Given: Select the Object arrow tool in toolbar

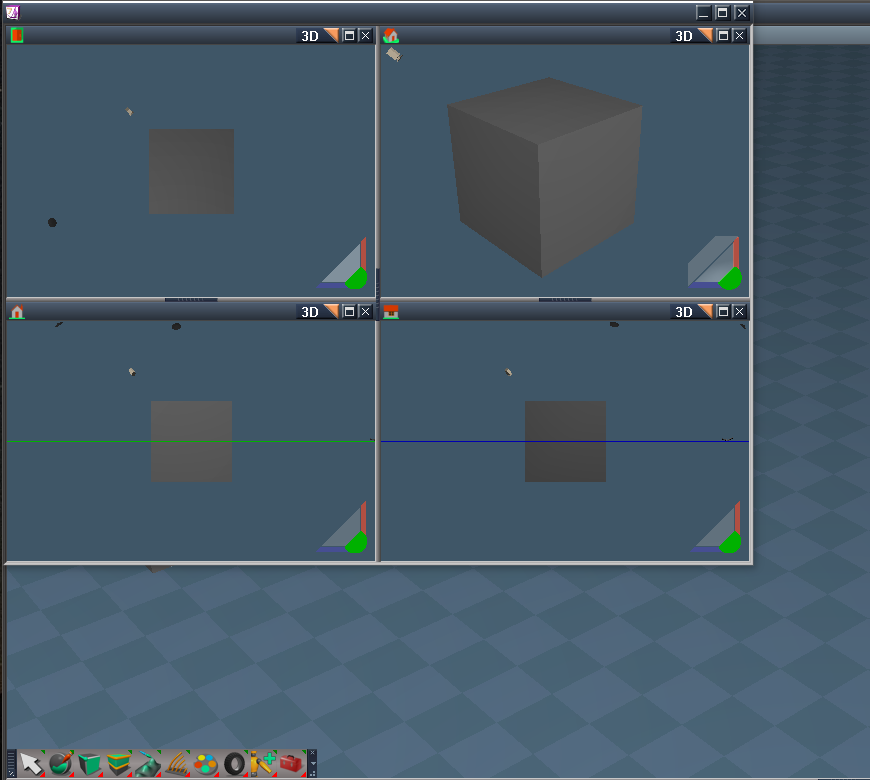Looking at the screenshot, I should [31, 764].
